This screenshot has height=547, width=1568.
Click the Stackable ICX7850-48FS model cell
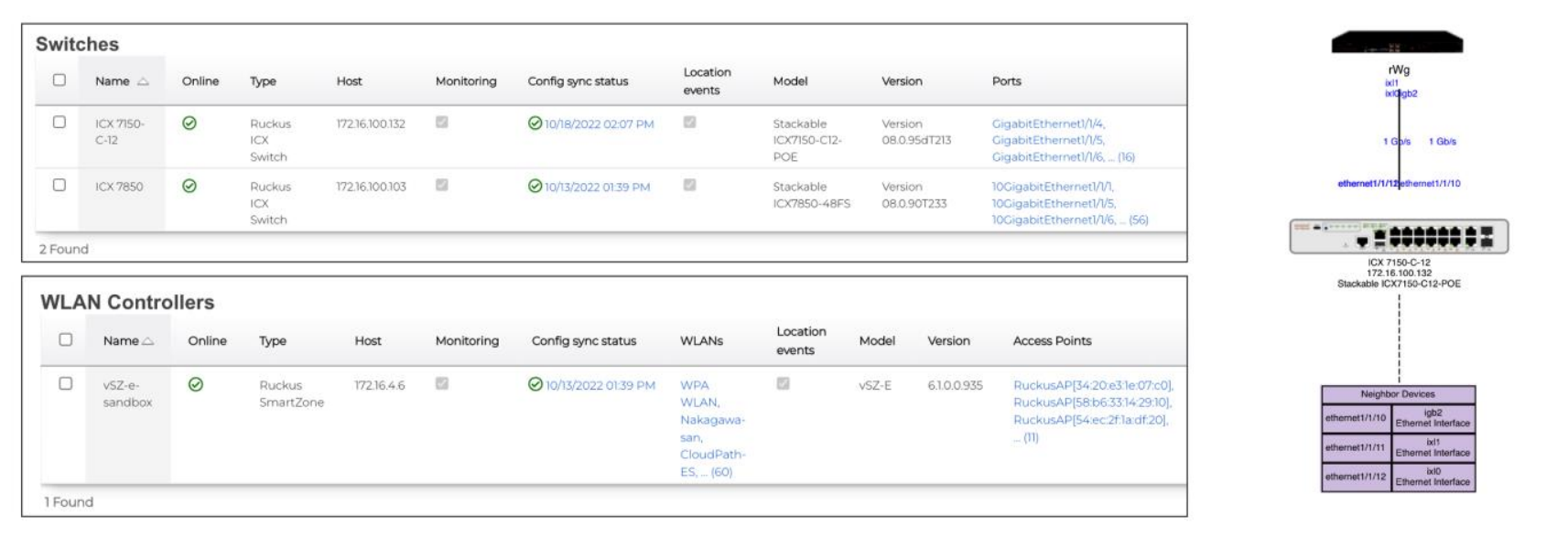(x=812, y=195)
